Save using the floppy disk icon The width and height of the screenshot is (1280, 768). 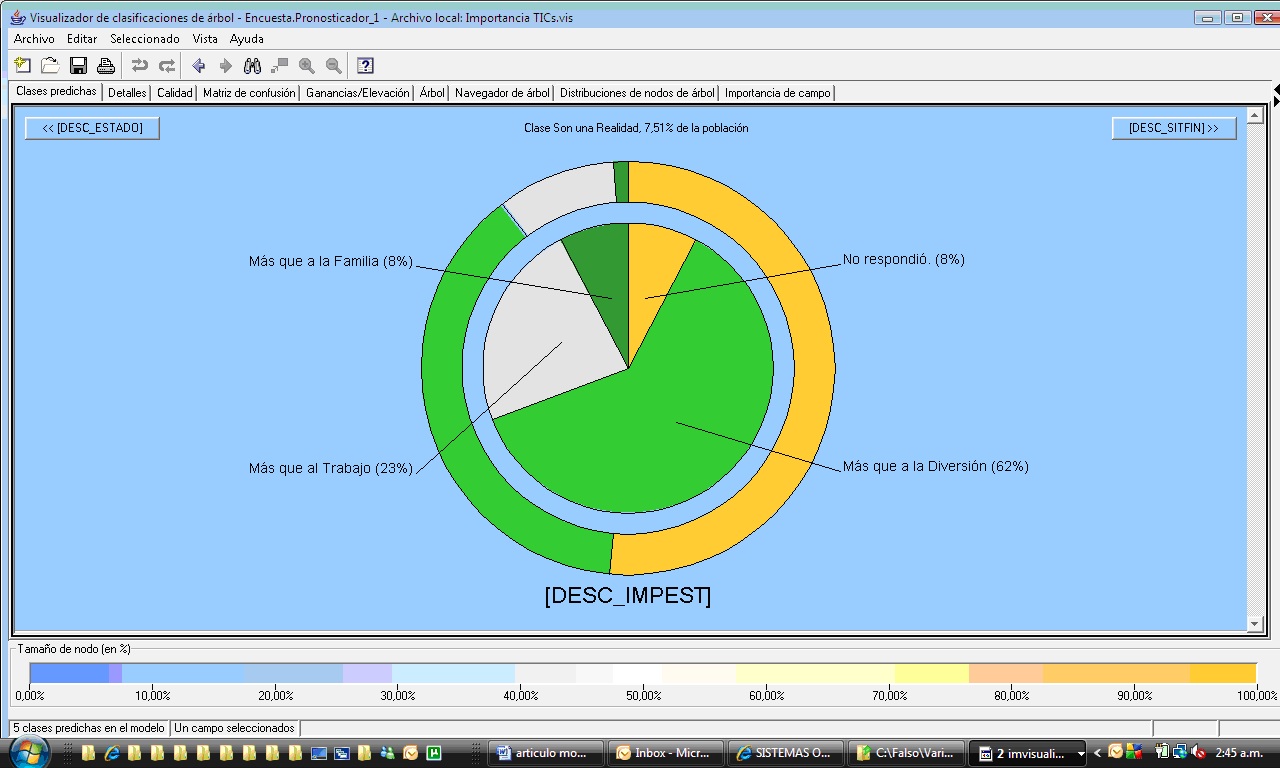(78, 66)
